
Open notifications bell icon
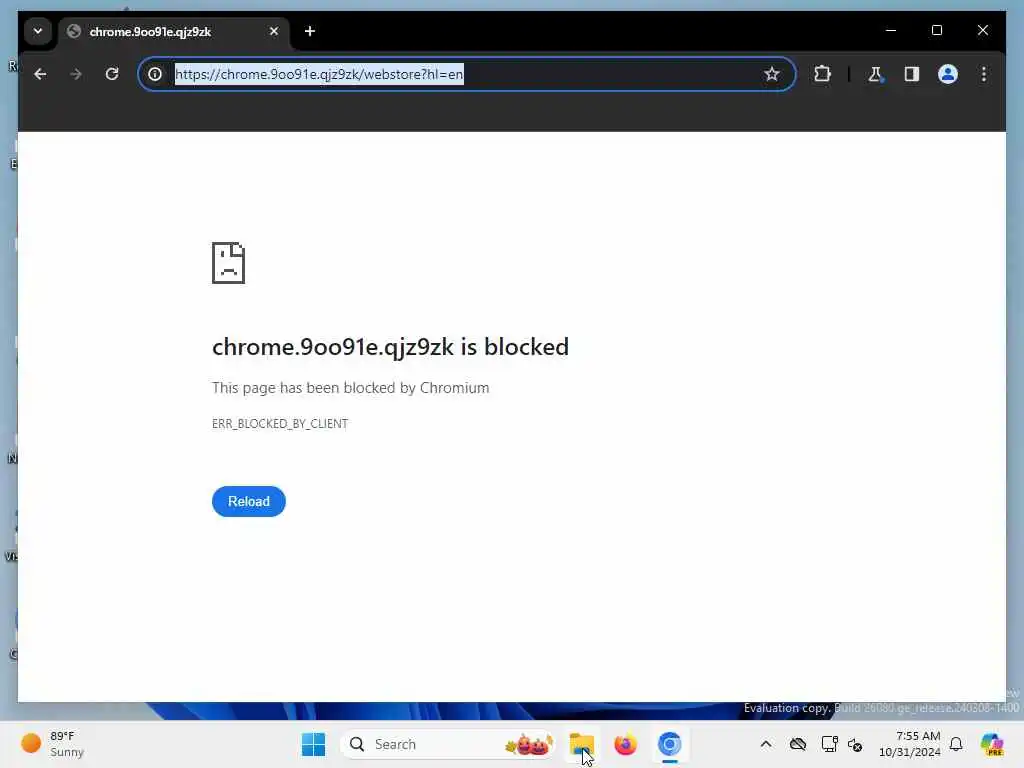(x=956, y=744)
